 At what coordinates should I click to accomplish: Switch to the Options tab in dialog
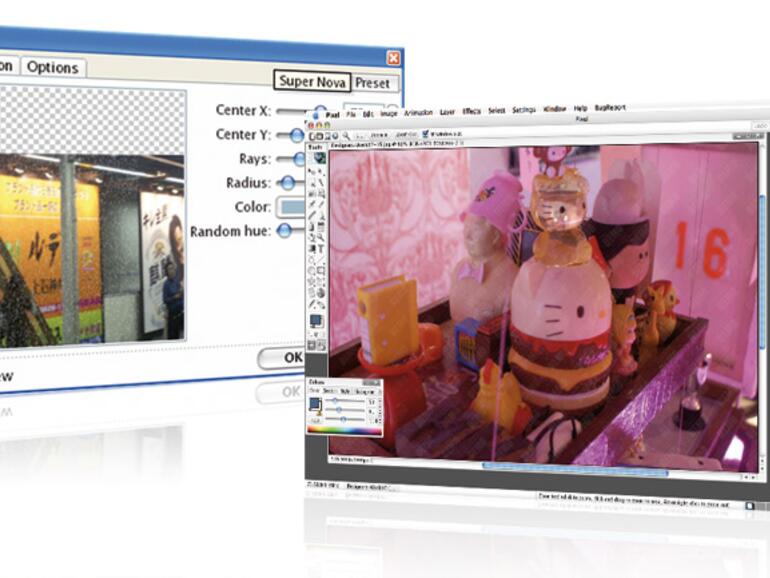(53, 67)
